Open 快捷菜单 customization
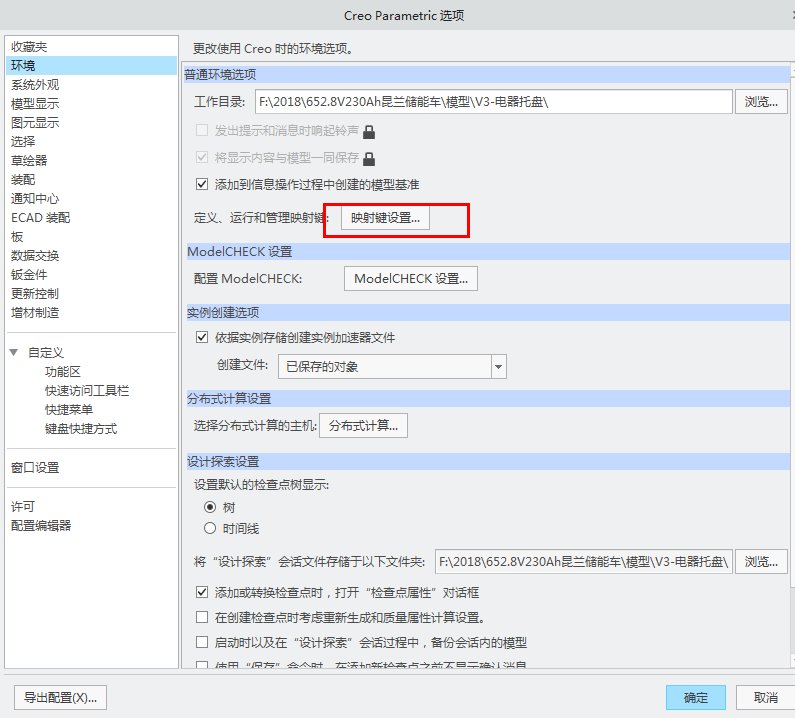 [x=69, y=410]
